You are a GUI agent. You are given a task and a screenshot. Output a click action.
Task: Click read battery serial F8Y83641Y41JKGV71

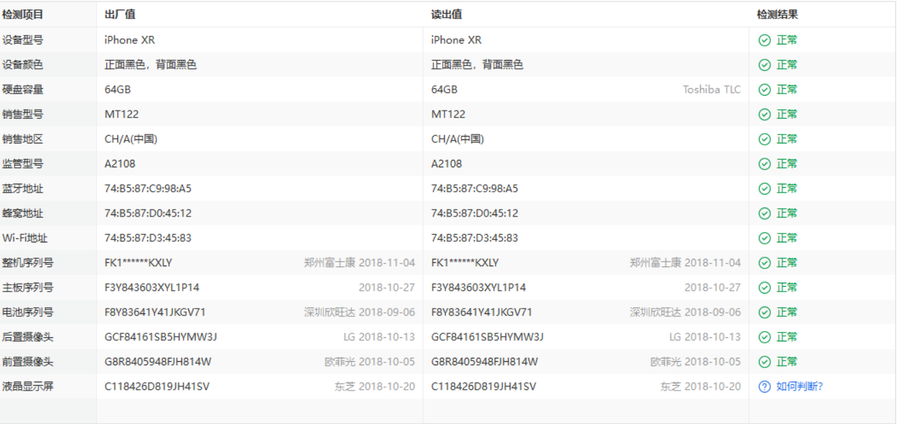482,312
